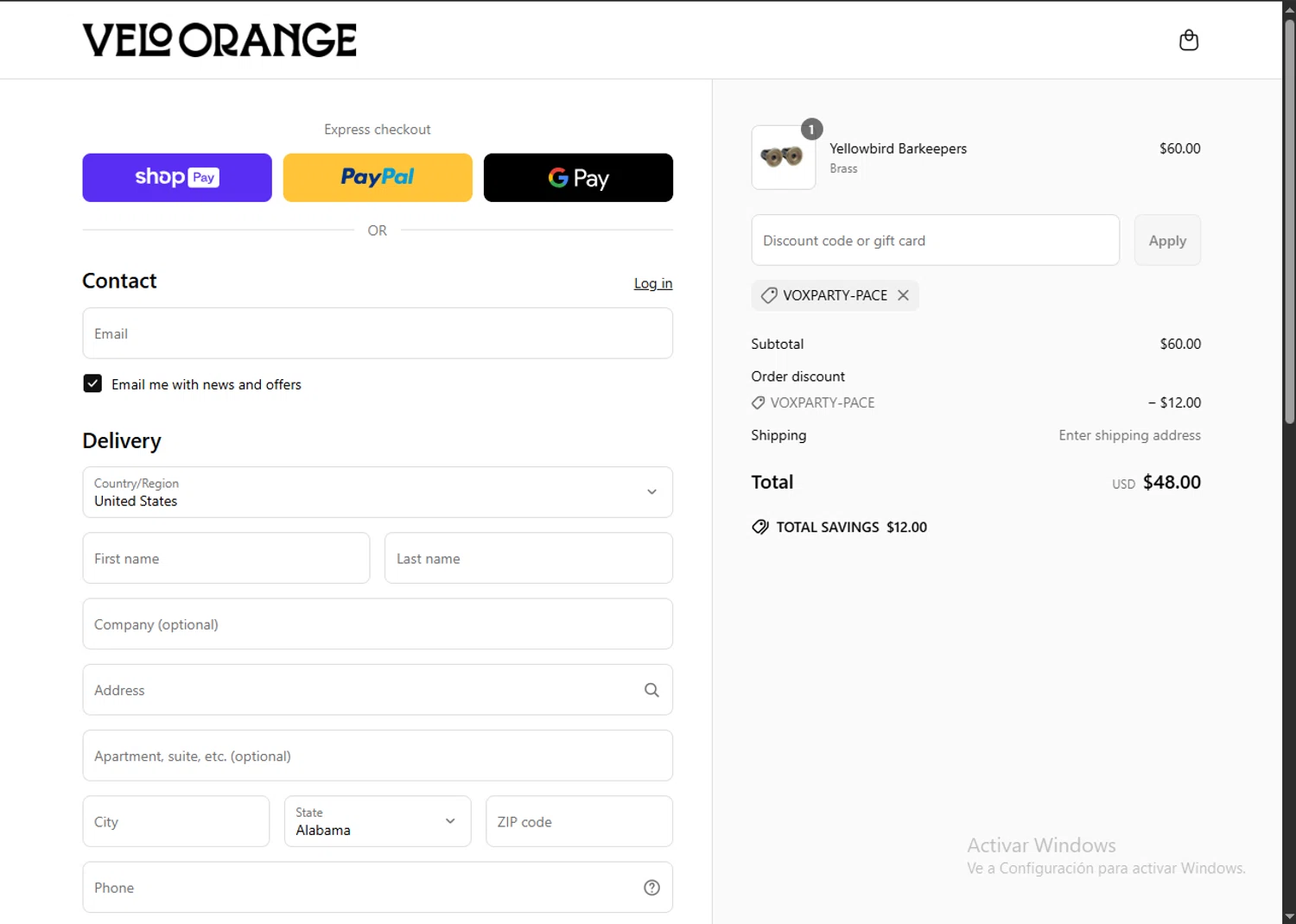Click the Apply discount button

pyautogui.click(x=1167, y=240)
